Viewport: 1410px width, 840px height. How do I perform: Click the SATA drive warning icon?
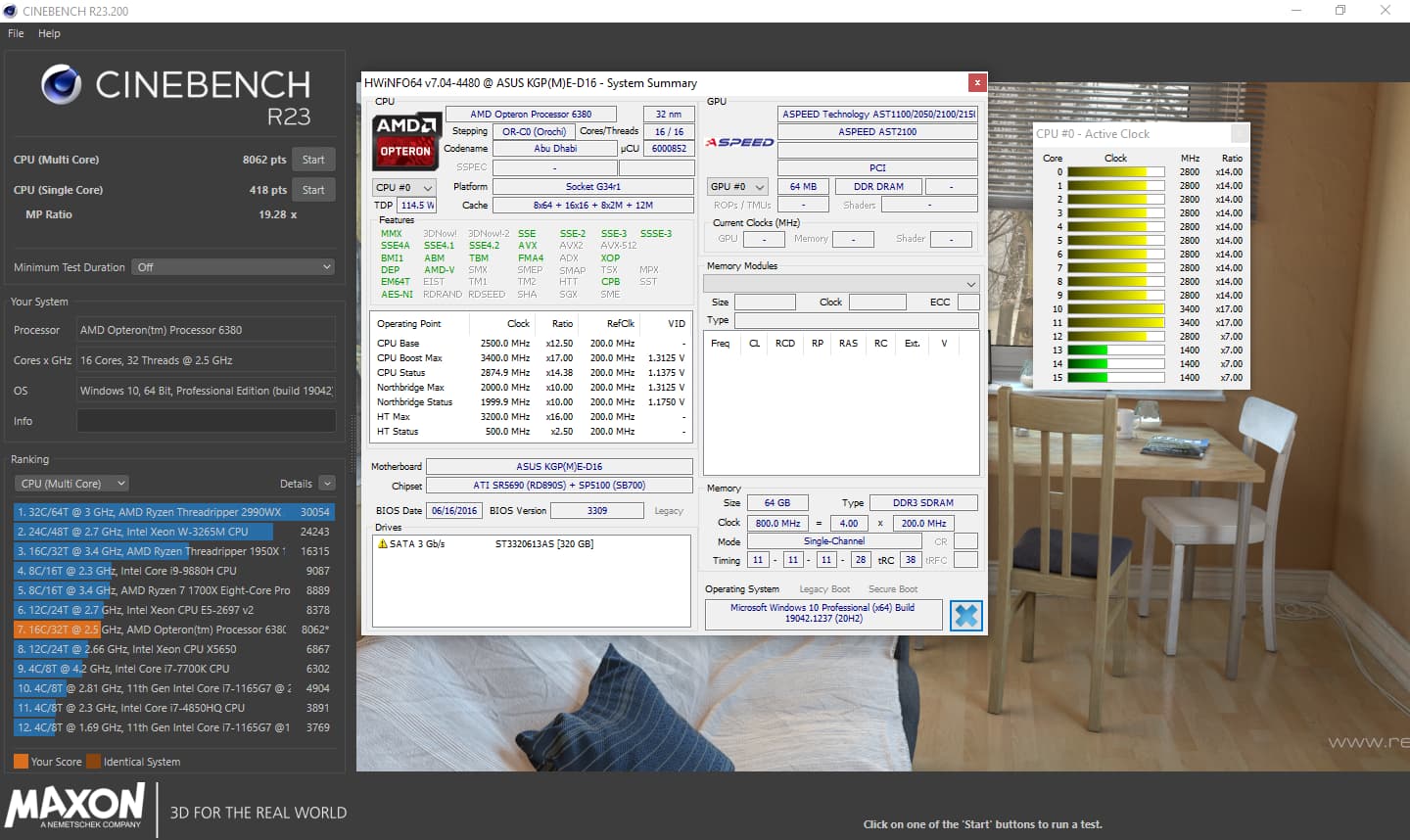coord(383,543)
